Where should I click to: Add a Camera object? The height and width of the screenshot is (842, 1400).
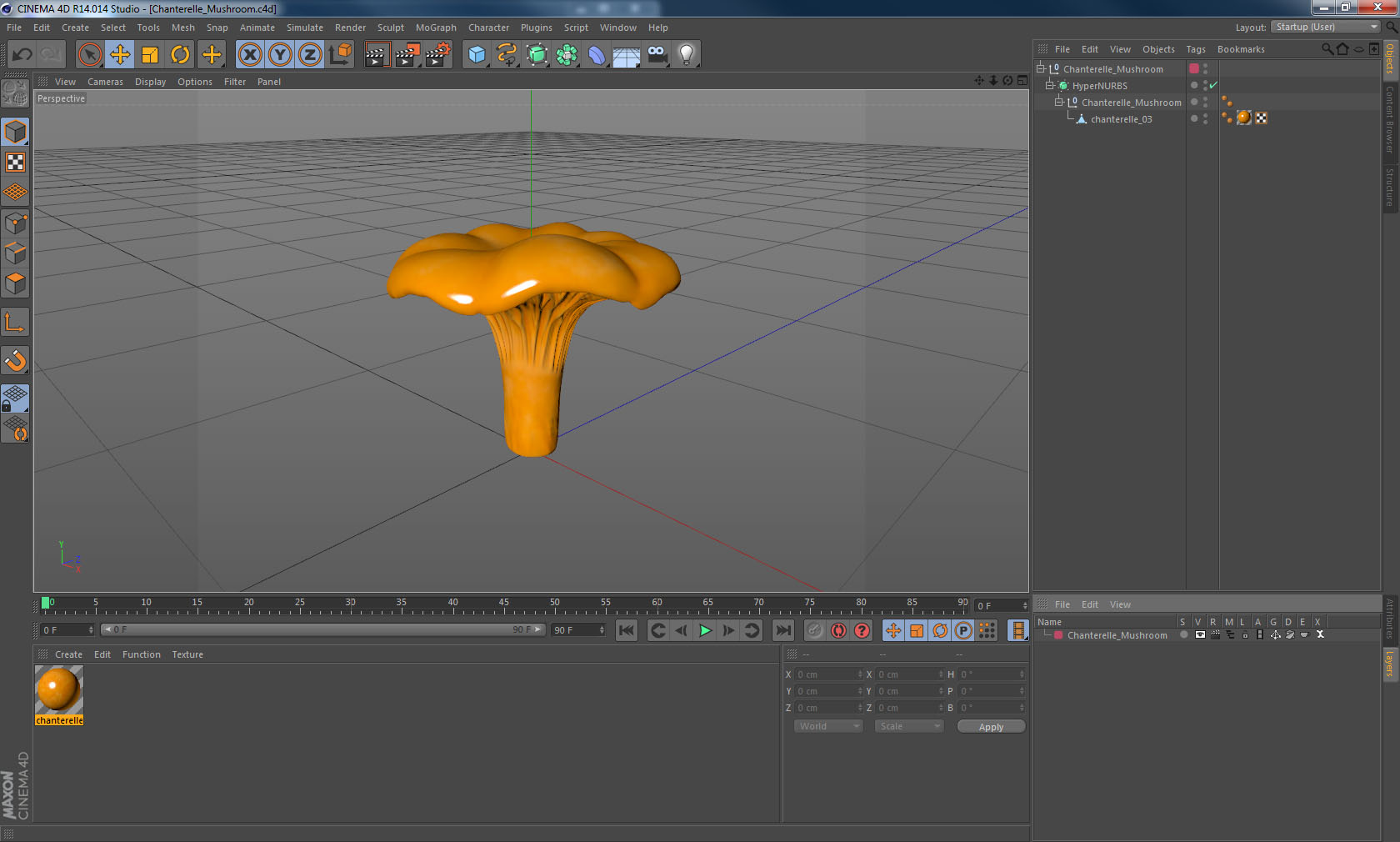click(x=657, y=55)
